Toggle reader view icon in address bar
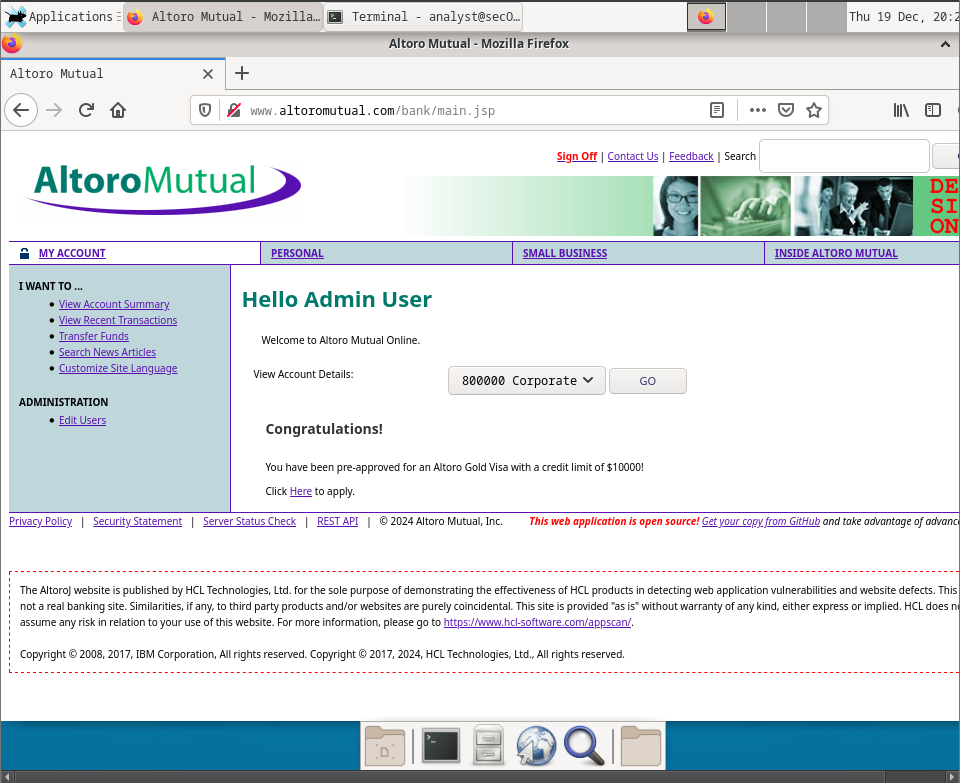960x783 pixels. tap(717, 110)
